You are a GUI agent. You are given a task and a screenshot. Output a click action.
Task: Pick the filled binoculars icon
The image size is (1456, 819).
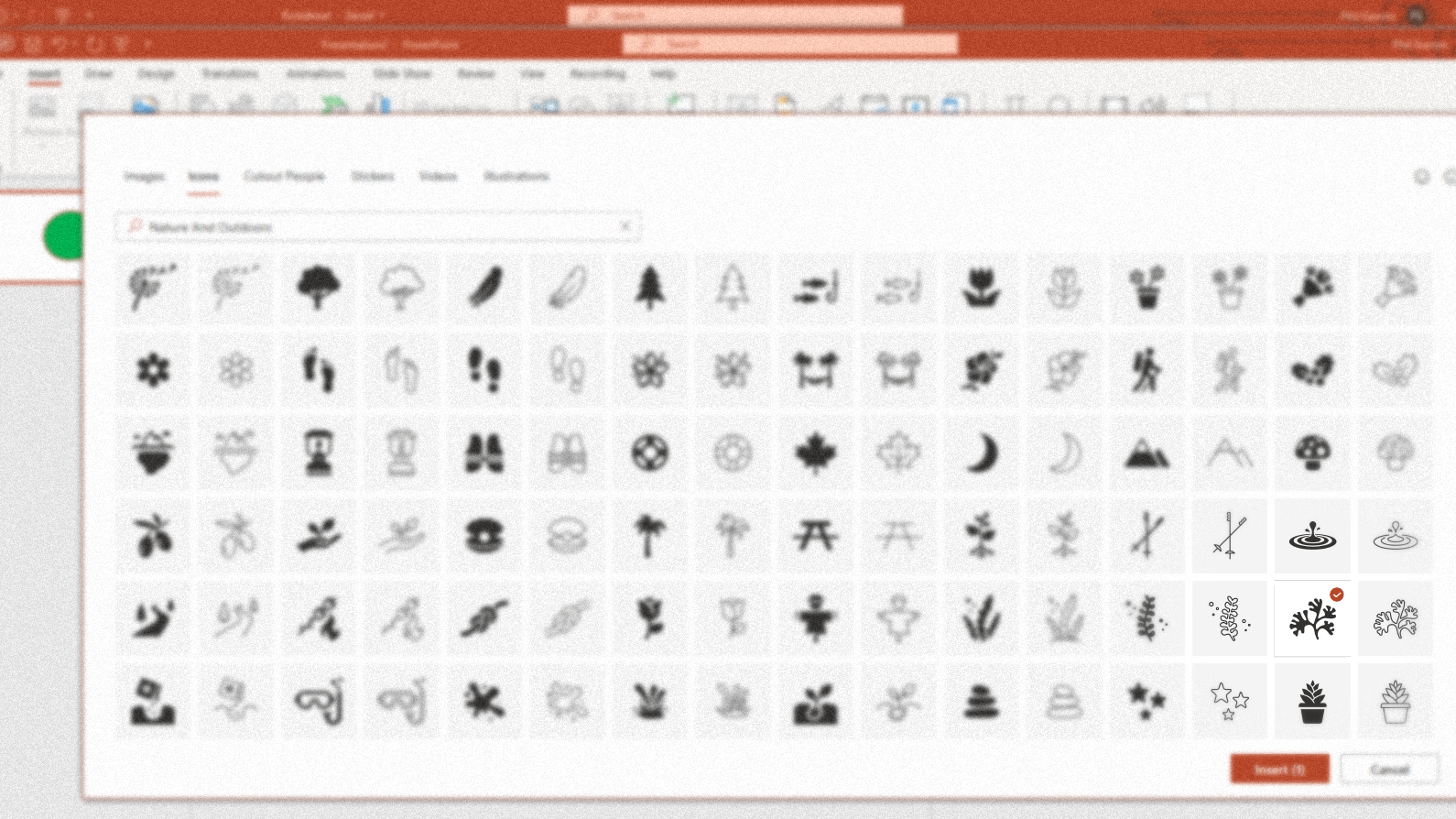(484, 453)
